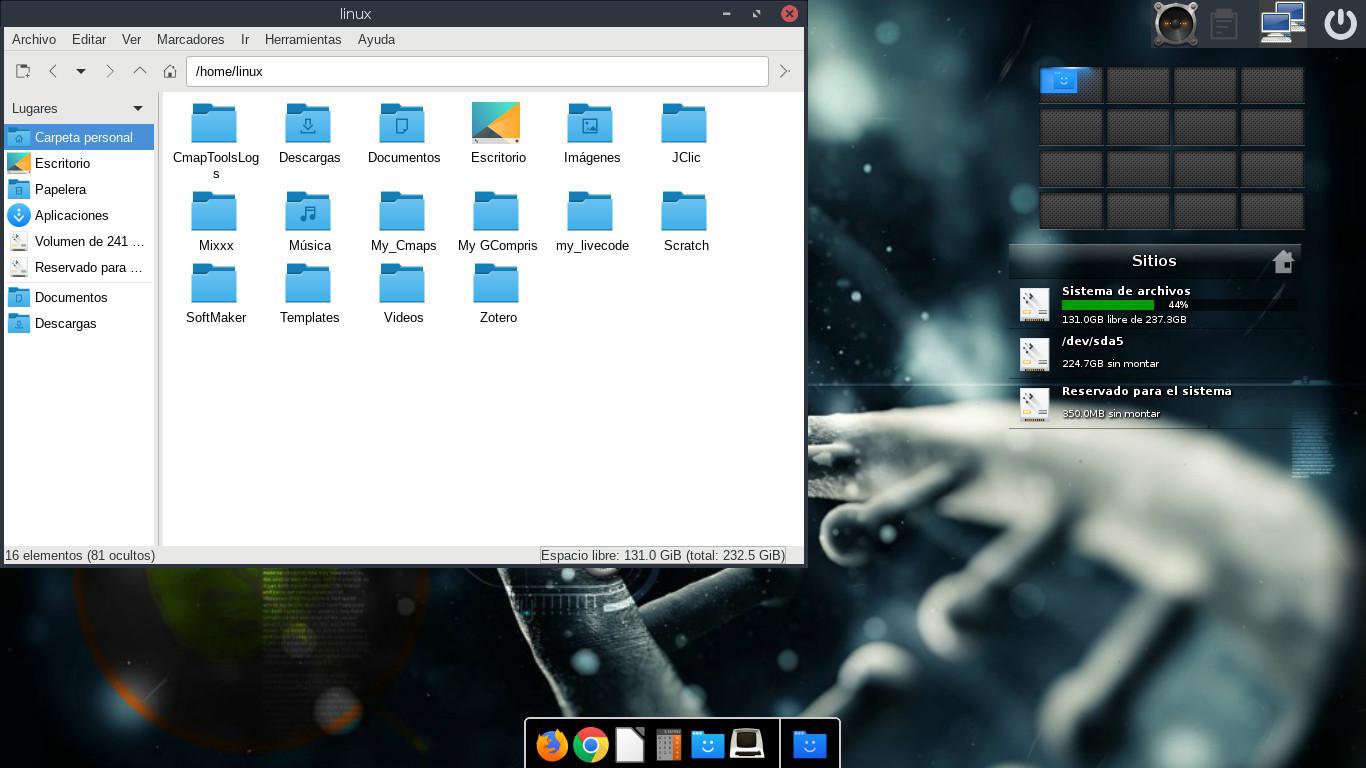This screenshot has width=1366, height=768.
Task: Click the speaker volume icon in the top panel
Action: [1175, 23]
